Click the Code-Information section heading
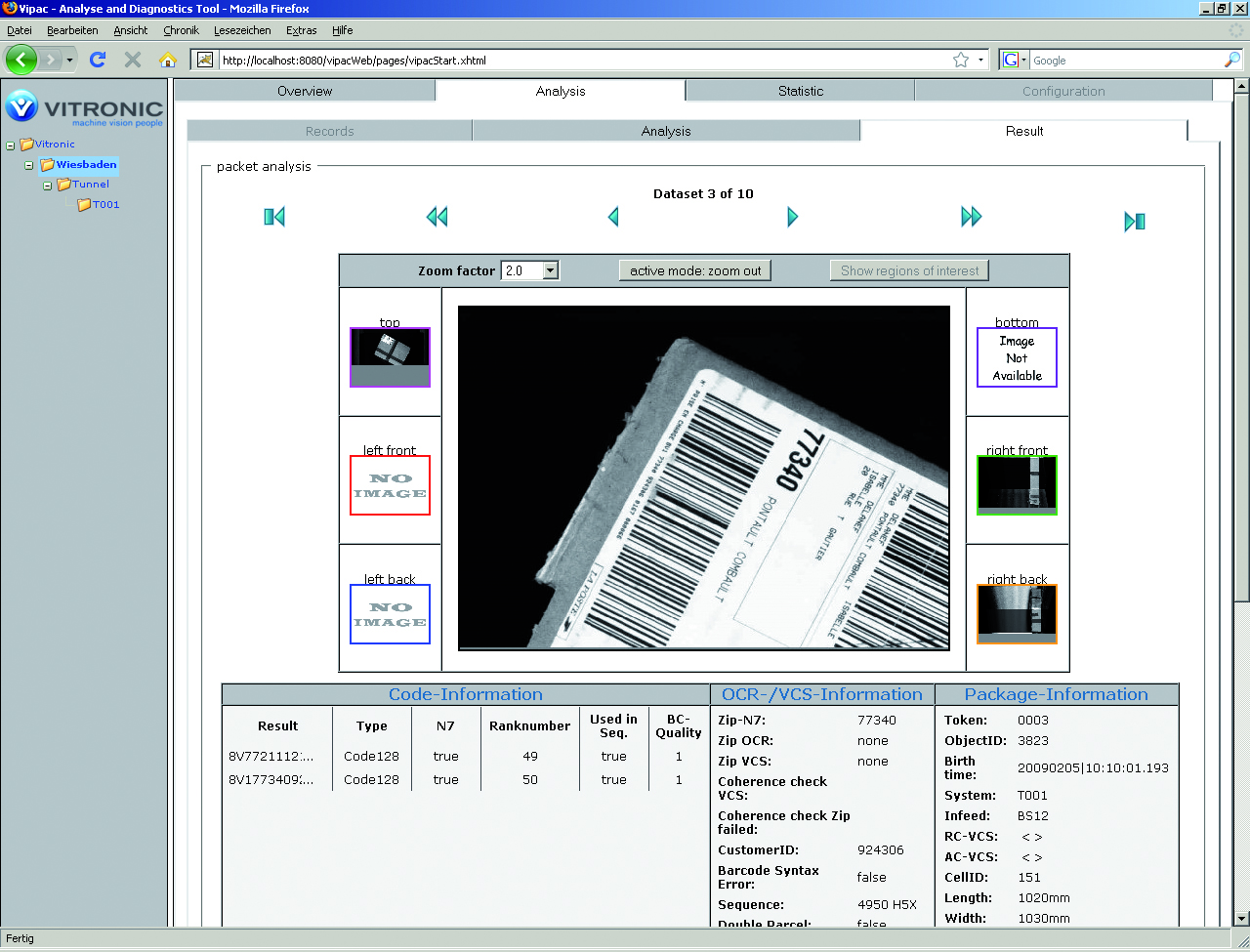Screen dimensions: 1250x952 pyautogui.click(x=466, y=694)
